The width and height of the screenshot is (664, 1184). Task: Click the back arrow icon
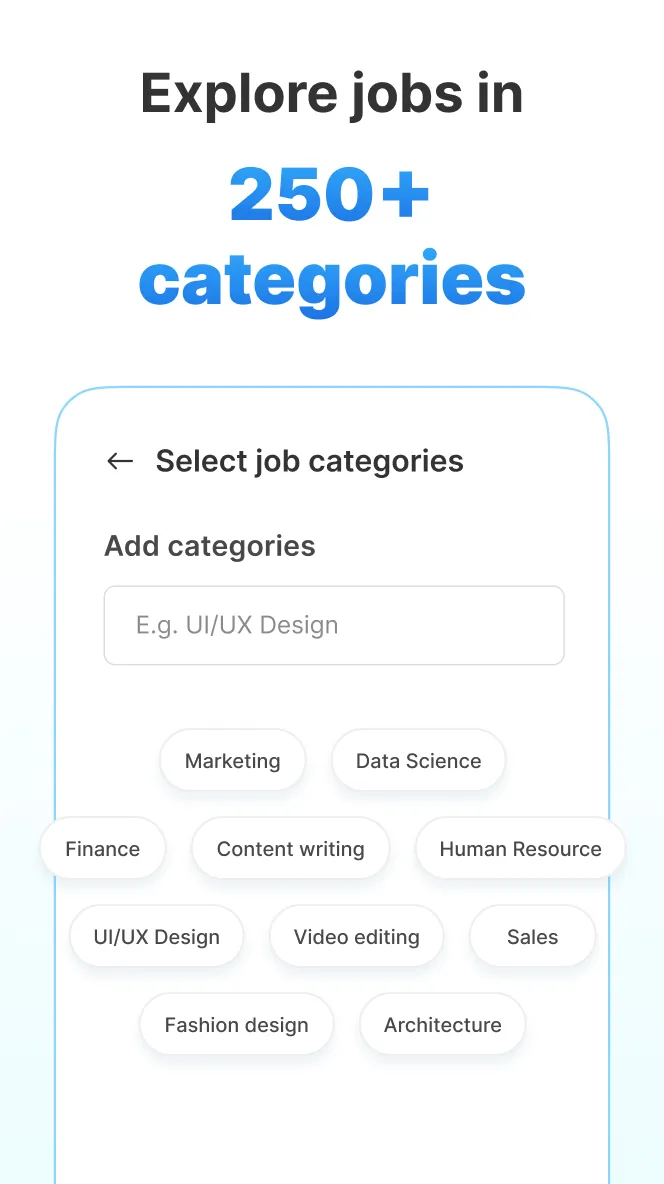[x=120, y=461]
